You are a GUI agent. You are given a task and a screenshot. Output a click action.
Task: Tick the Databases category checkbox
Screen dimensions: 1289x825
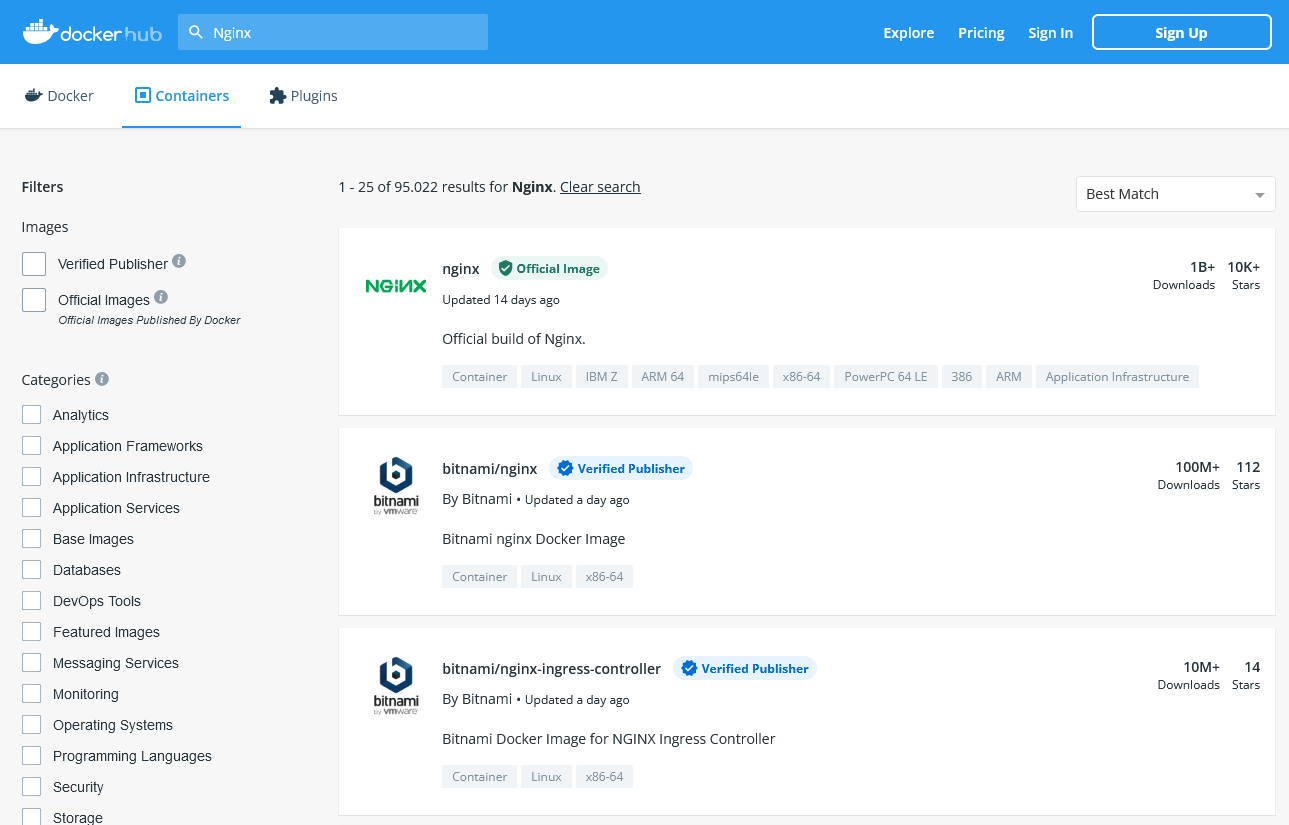32,570
